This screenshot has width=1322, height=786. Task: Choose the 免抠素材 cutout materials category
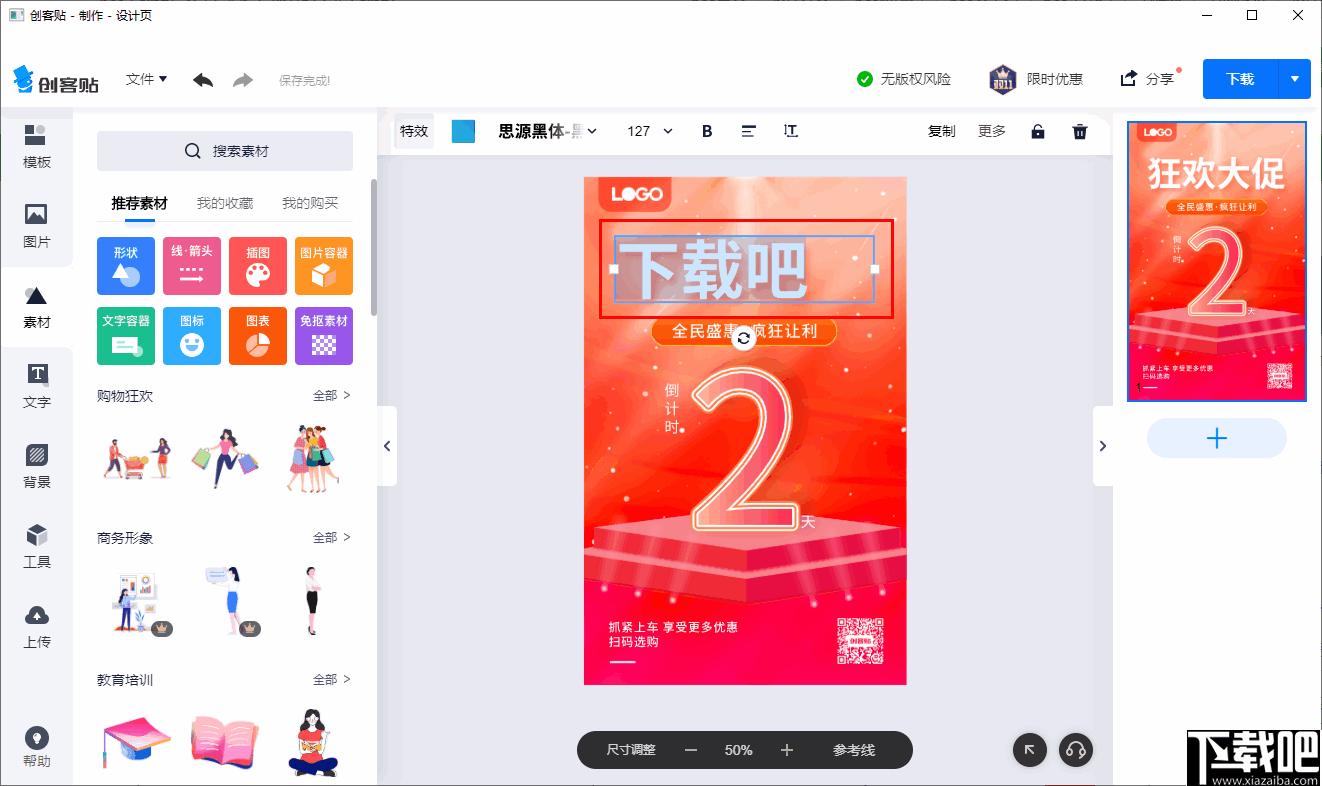click(324, 336)
